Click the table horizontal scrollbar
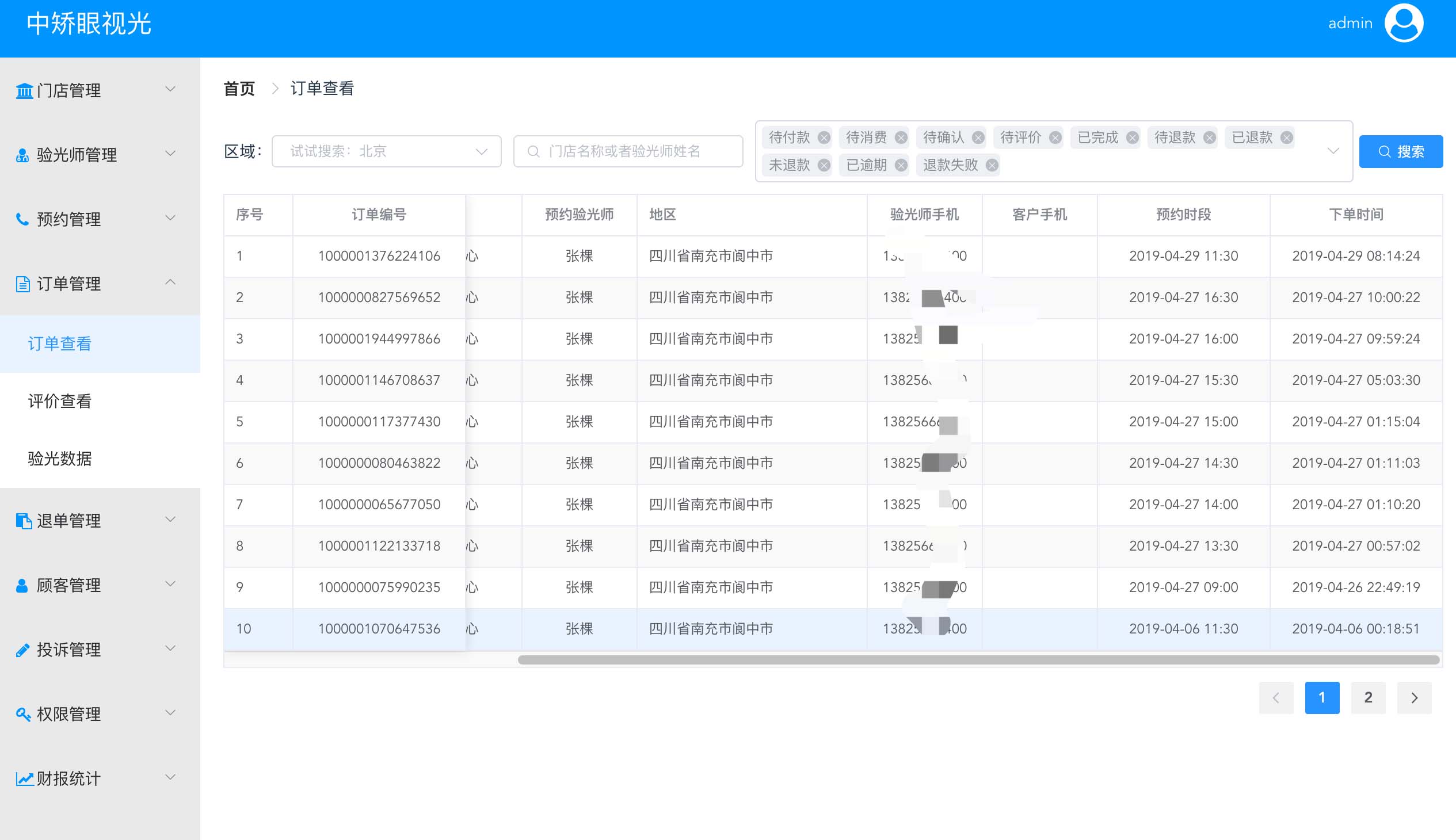Image resolution: width=1456 pixels, height=840 pixels. coord(978,659)
